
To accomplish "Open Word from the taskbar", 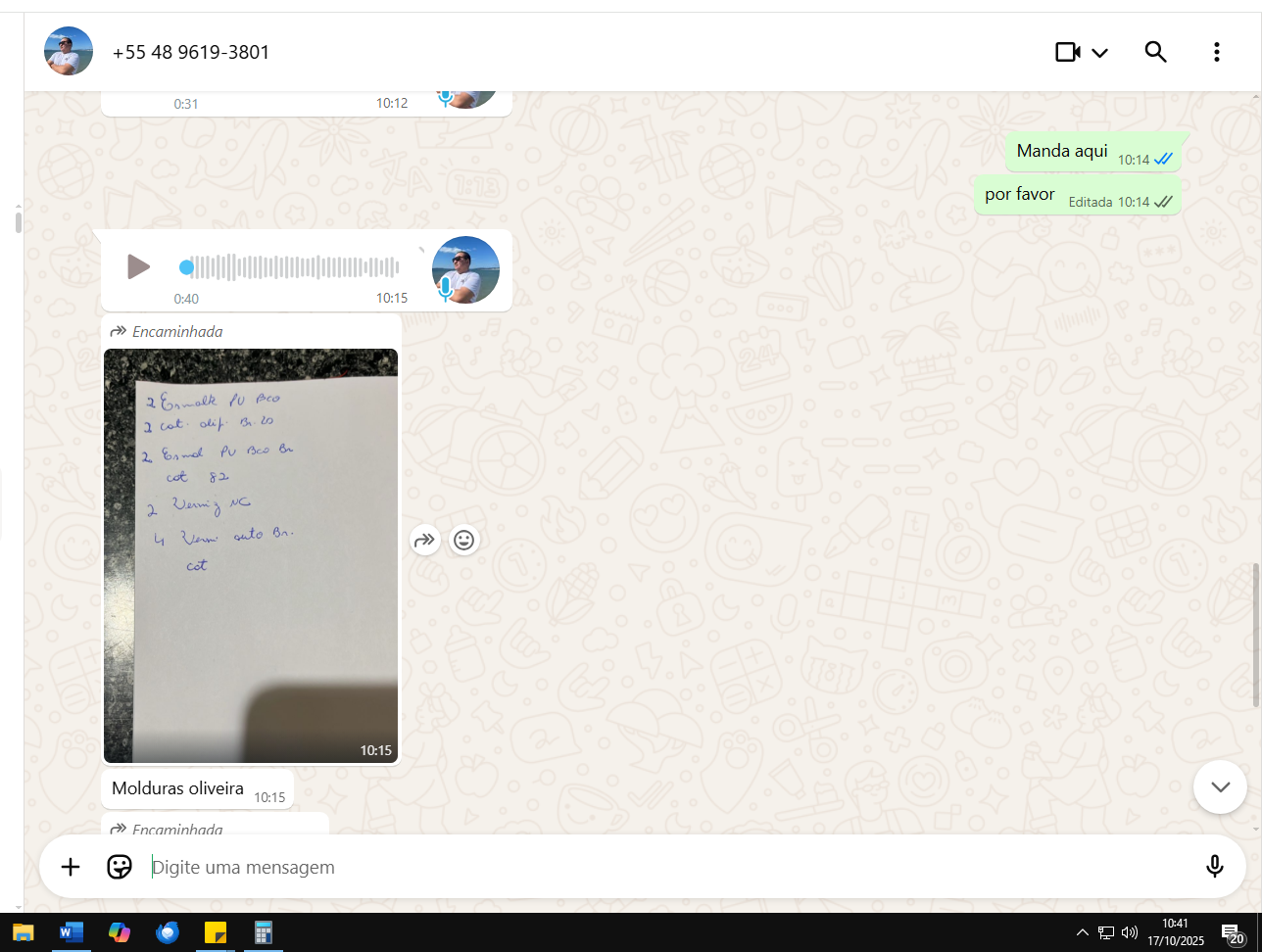I will (x=72, y=932).
